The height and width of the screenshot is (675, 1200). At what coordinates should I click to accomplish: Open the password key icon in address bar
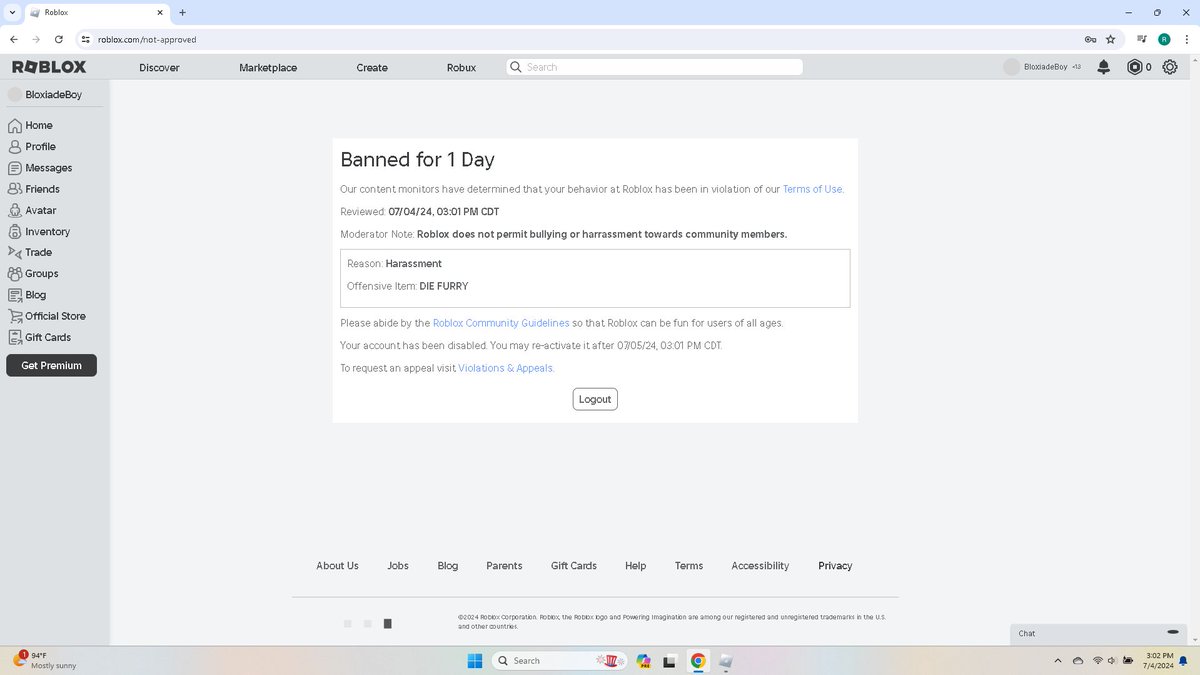coord(1089,39)
